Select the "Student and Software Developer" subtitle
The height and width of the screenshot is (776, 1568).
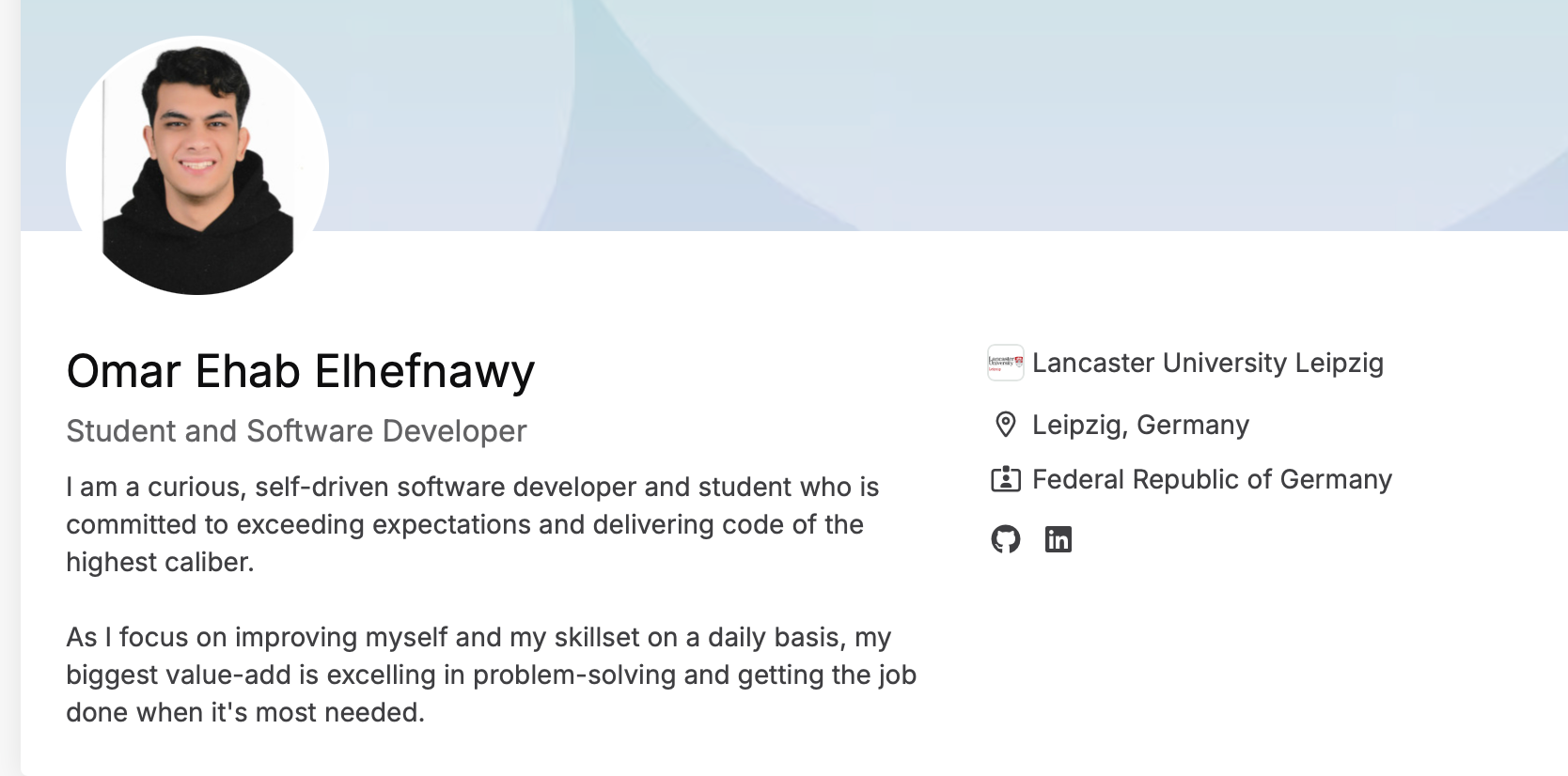(x=296, y=431)
